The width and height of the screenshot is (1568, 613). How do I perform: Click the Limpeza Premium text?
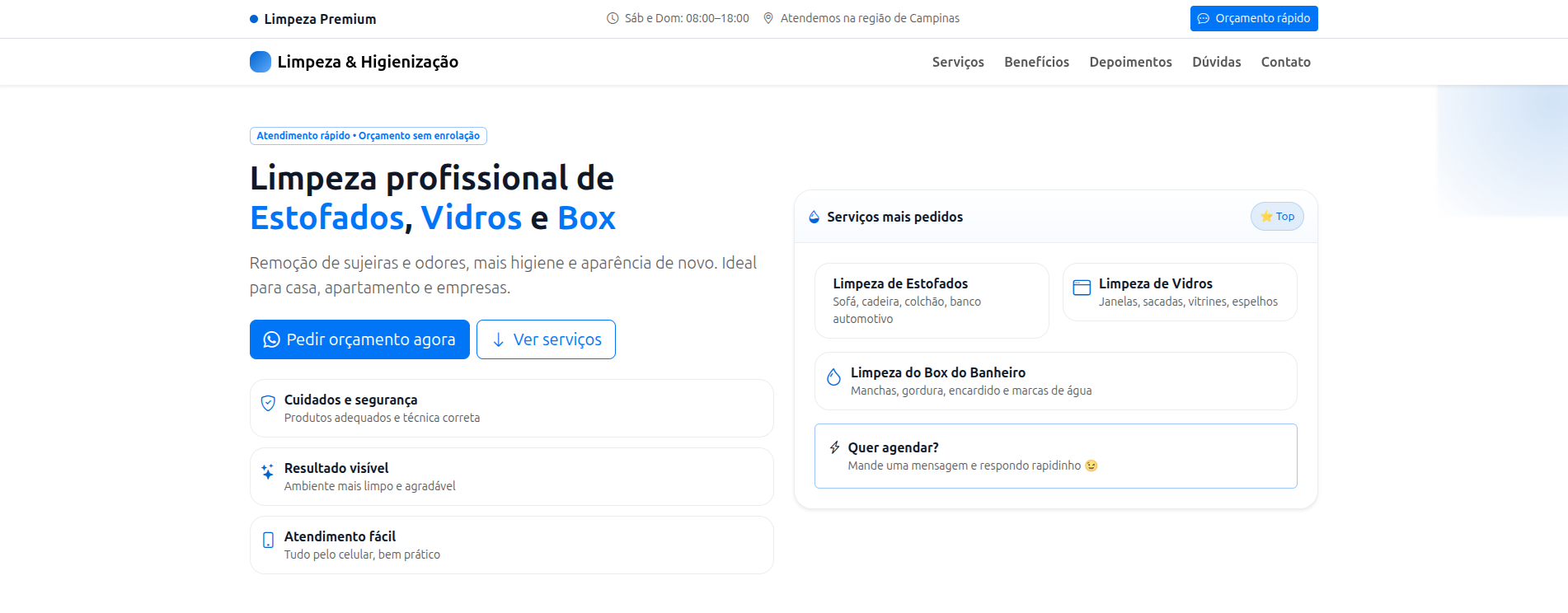(x=320, y=19)
